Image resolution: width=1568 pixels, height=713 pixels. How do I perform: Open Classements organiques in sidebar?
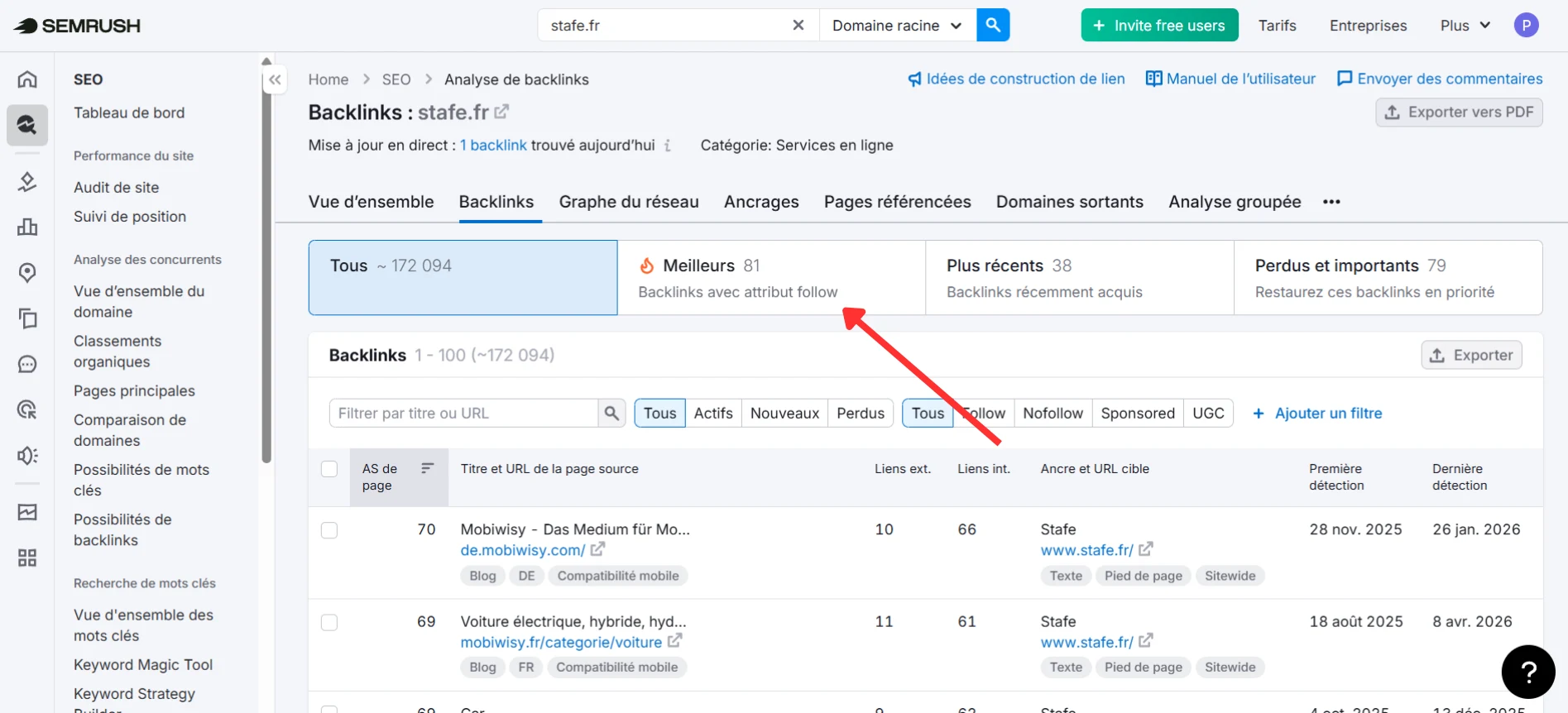tap(117, 352)
